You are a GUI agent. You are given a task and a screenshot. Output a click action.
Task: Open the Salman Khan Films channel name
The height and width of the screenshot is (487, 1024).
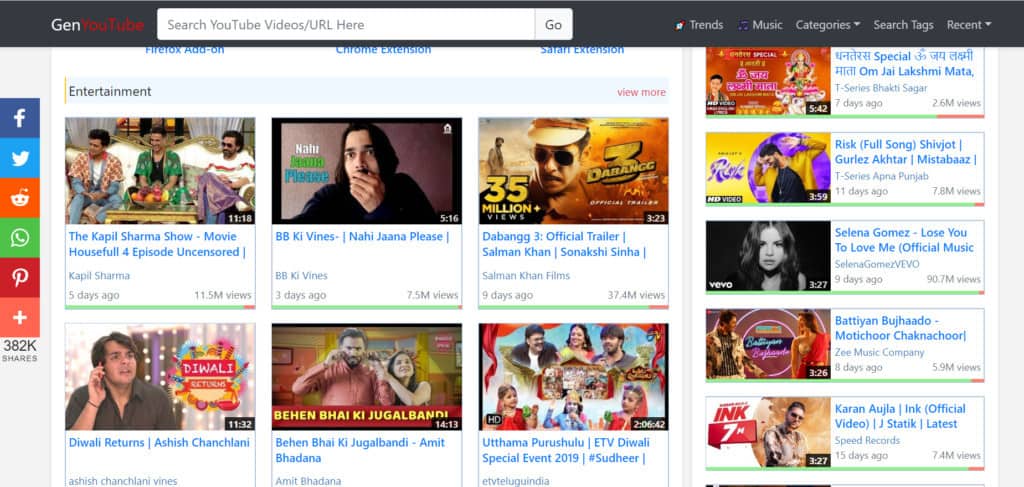coord(526,275)
